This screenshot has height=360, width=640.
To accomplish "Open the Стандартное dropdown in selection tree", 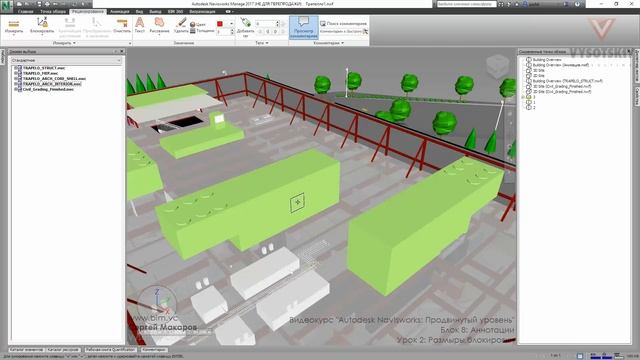I will [66, 60].
